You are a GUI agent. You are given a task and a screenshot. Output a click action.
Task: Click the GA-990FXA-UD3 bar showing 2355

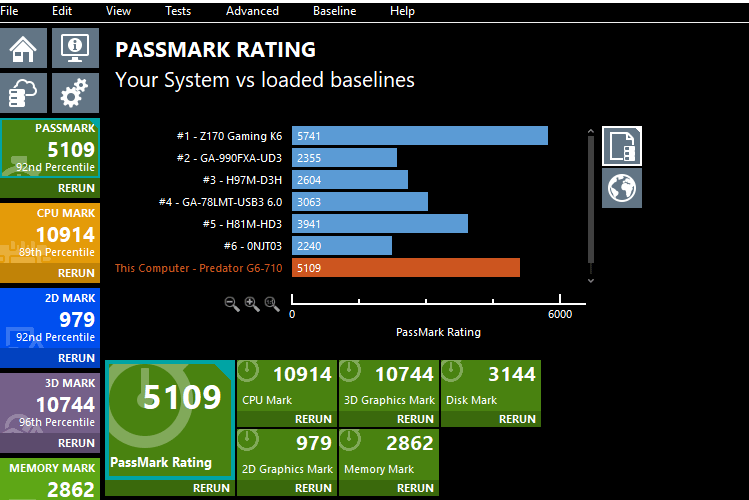(344, 158)
